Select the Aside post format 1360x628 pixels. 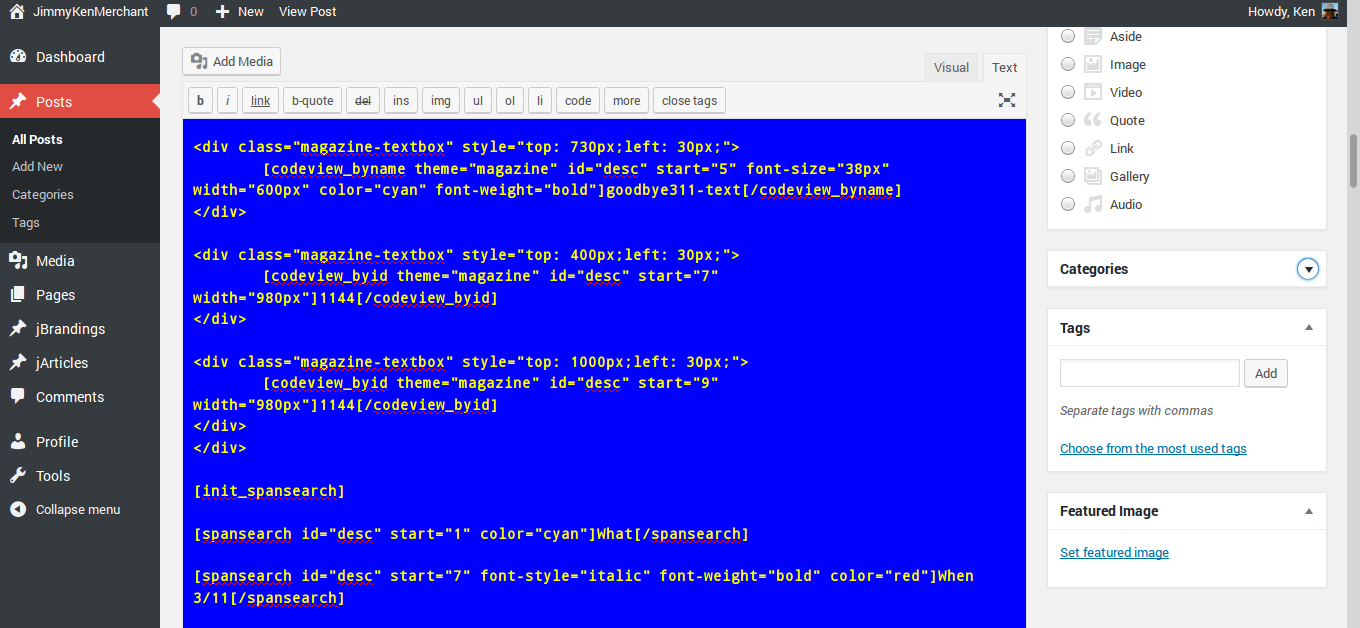point(1068,36)
